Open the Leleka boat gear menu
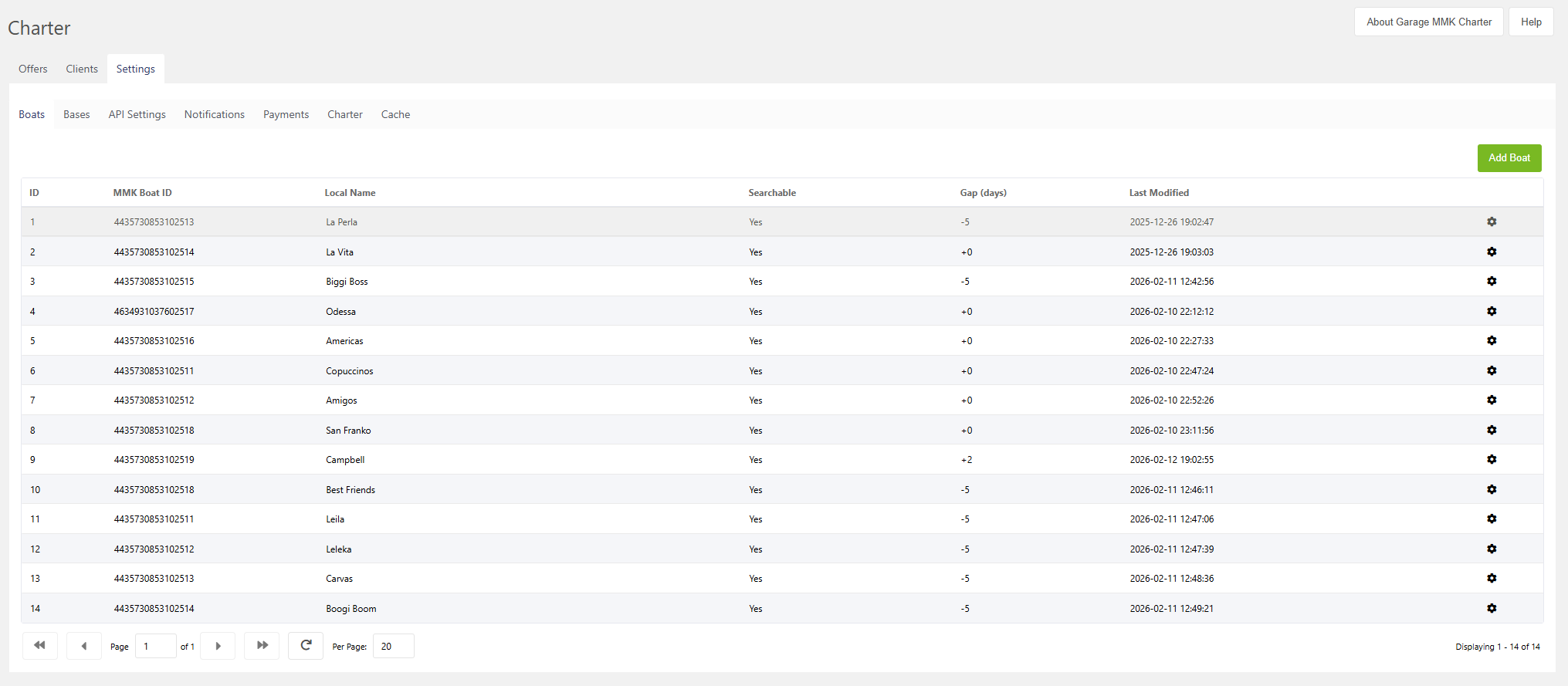This screenshot has height=686, width=1568. [x=1492, y=549]
